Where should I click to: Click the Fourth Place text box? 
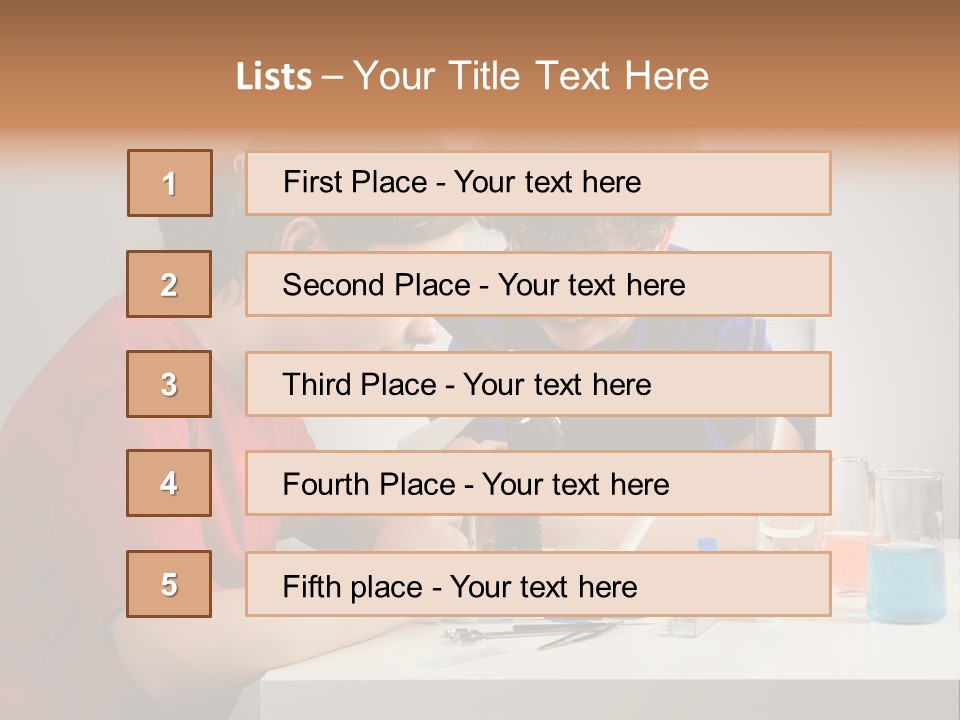click(538, 484)
